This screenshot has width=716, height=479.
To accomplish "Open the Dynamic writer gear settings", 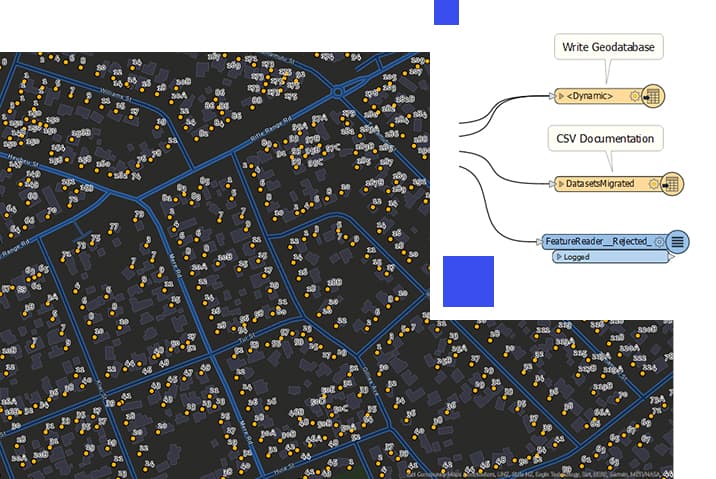I will coord(634,96).
